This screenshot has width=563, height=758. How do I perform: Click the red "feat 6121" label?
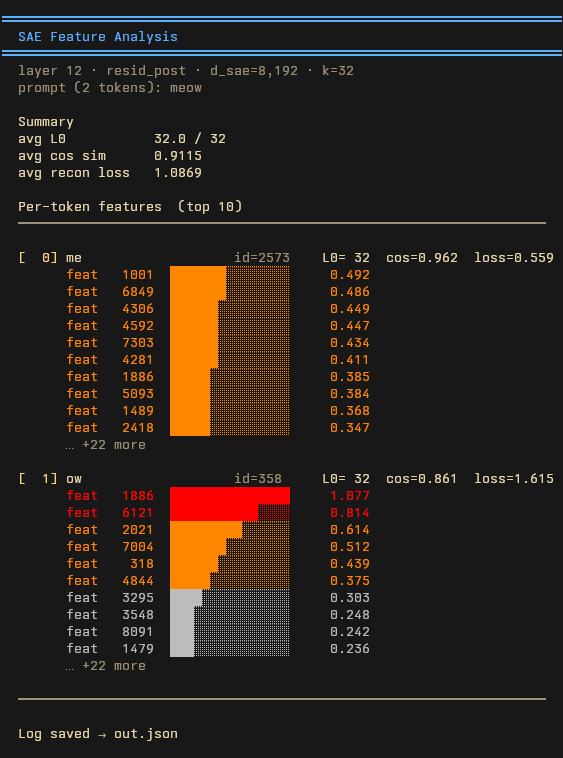(110, 513)
